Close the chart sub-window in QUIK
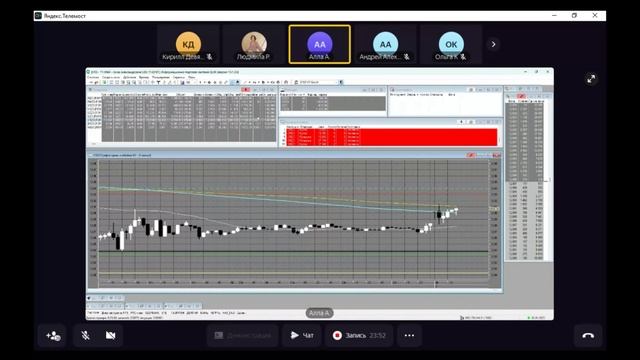The image size is (640, 360). 496,156
